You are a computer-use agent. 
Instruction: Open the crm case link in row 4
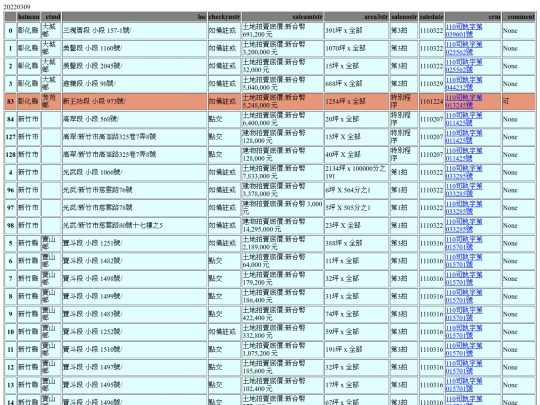(x=464, y=172)
